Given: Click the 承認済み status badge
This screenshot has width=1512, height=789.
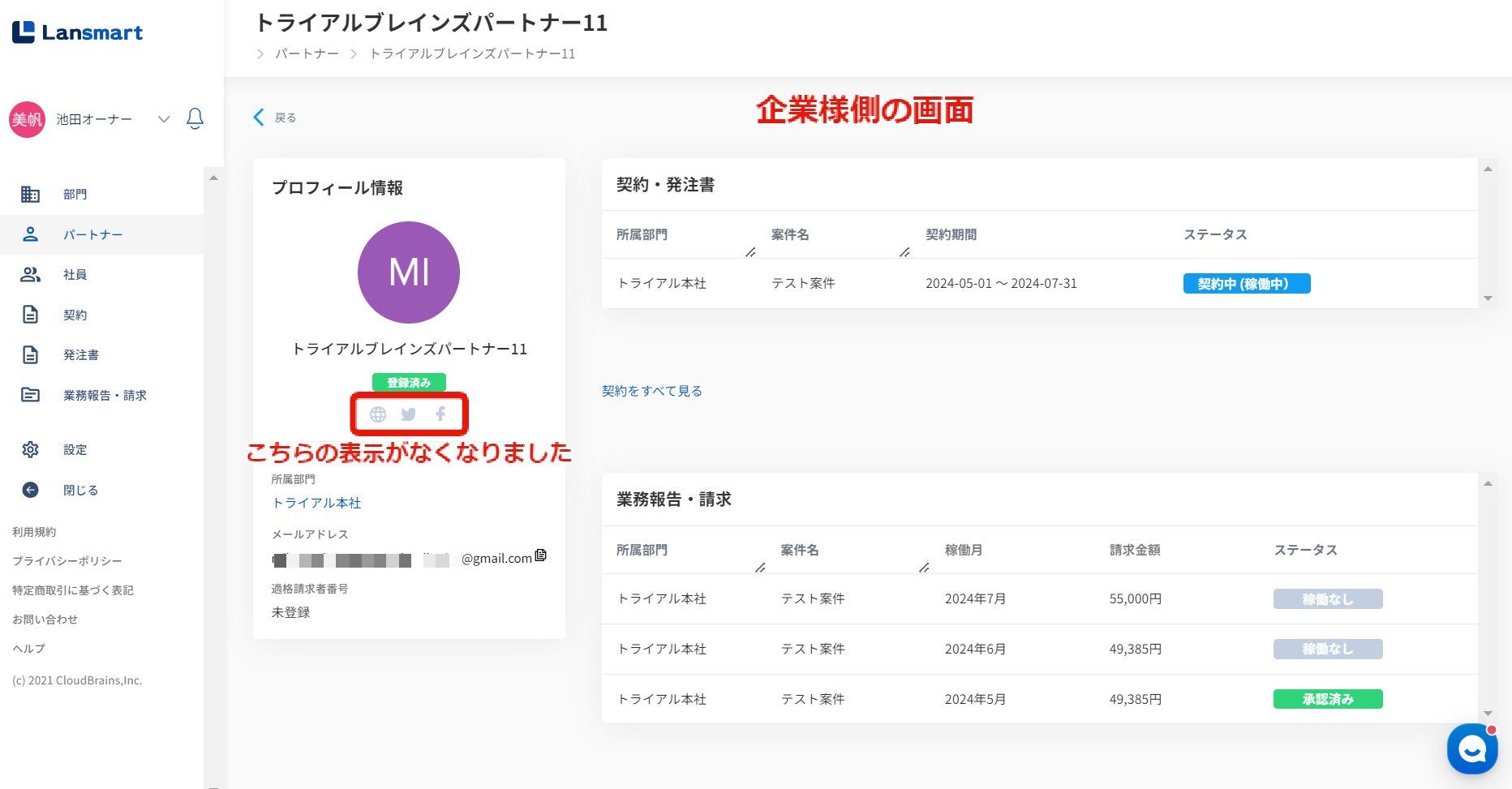Looking at the screenshot, I should click(x=1328, y=699).
